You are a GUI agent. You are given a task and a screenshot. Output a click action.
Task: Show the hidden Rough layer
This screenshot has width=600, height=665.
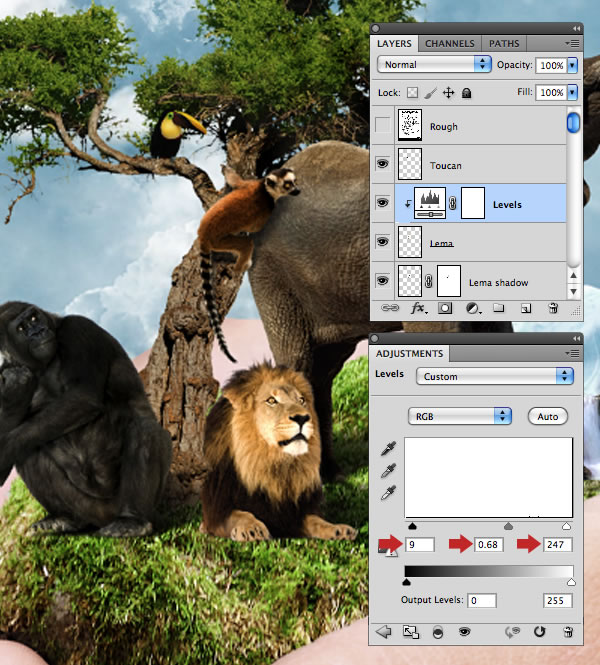(382, 125)
